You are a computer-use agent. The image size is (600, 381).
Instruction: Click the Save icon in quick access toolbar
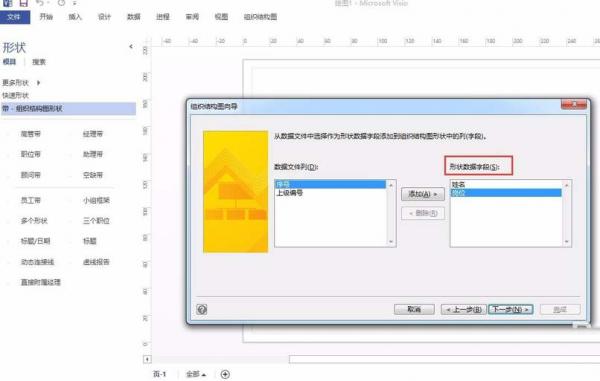point(24,3)
